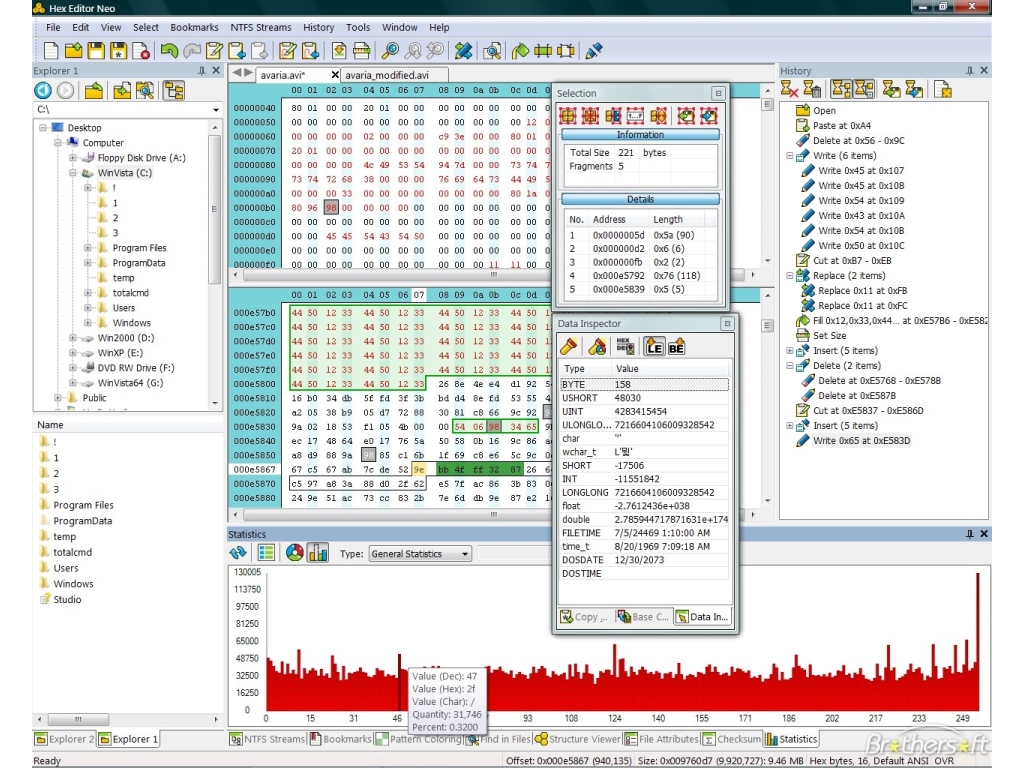Screen dimensions: 1024x768
Task: Switch Statistics to list view icon
Action: (x=266, y=553)
